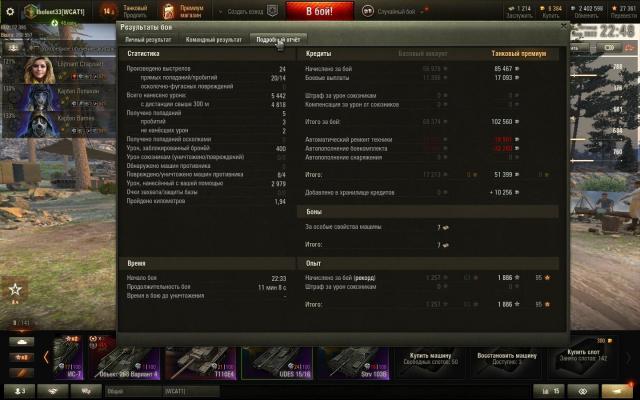Open the Премиум магазин icon
Screen dimensions: 640x400
[x=184, y=11]
